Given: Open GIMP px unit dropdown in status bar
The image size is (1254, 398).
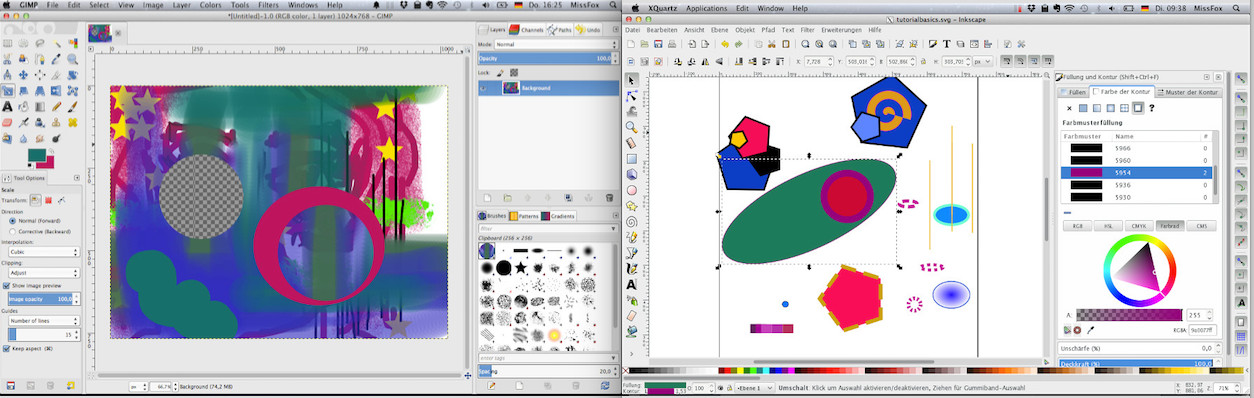Looking at the screenshot, I should pos(138,386).
